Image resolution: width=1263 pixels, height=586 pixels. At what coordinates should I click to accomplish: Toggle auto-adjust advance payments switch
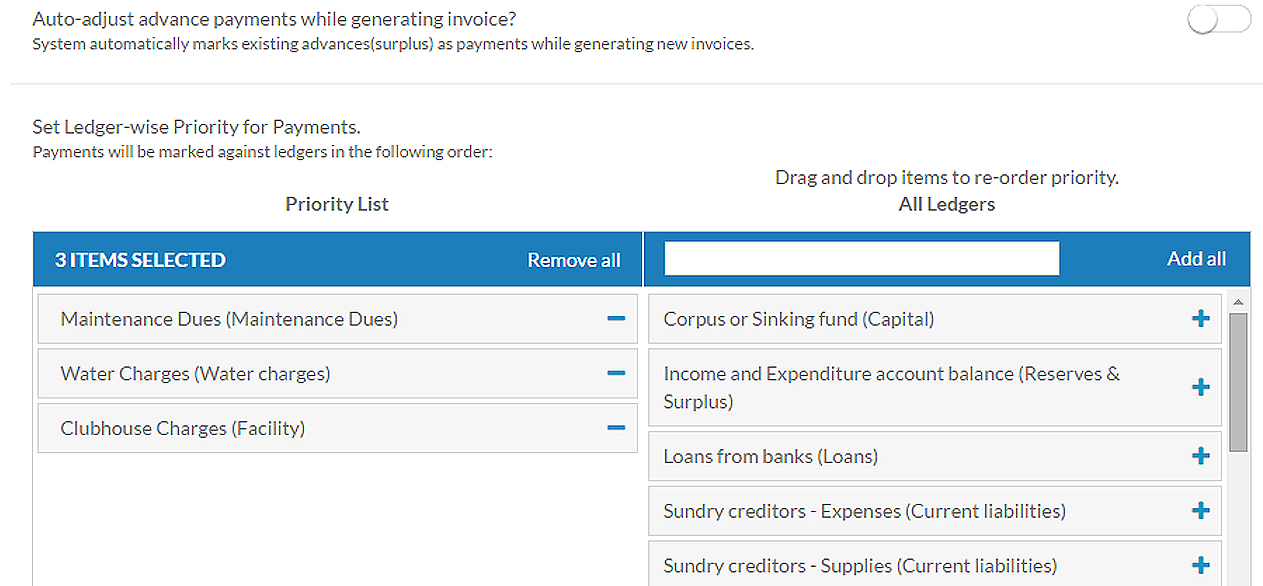click(1219, 19)
